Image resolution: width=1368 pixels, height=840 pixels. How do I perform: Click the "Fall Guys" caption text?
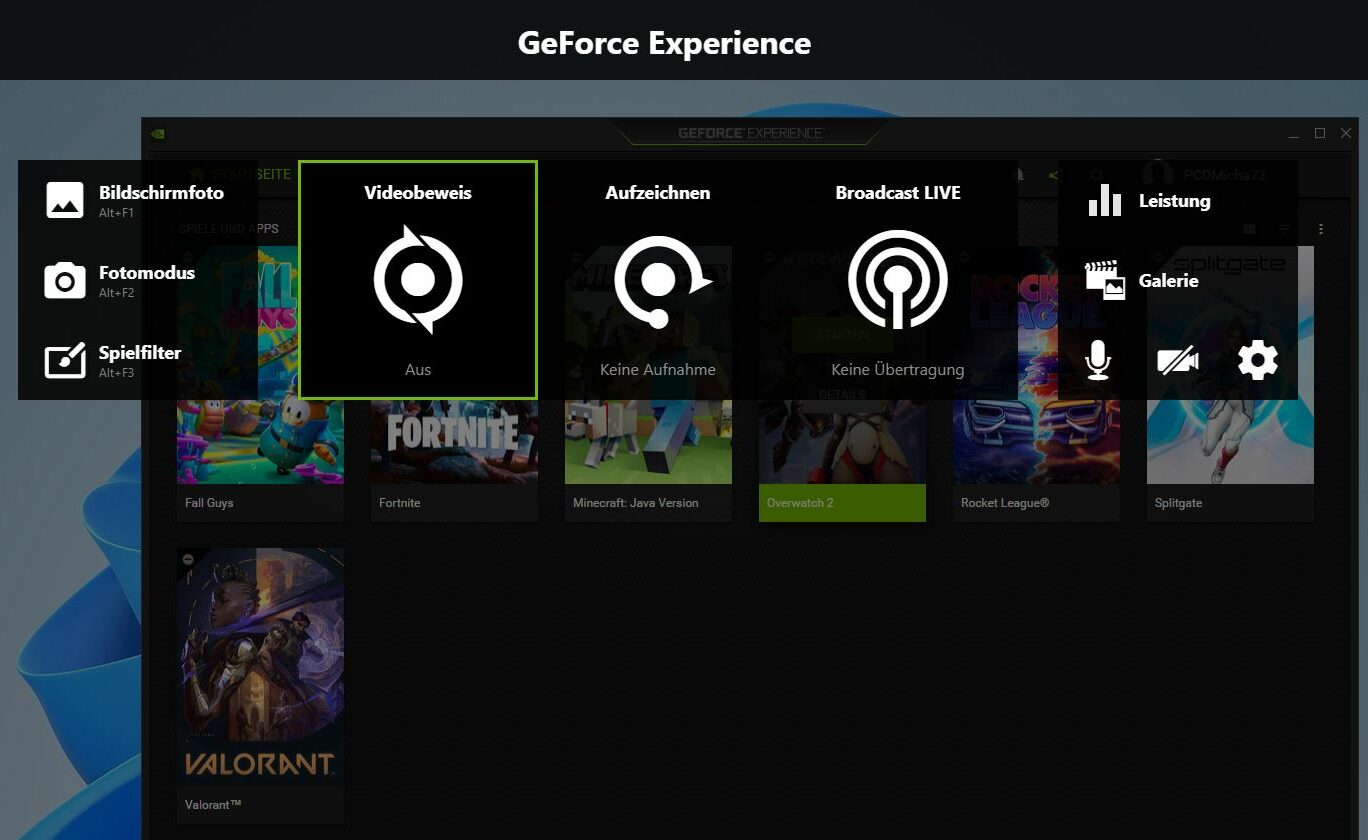pyautogui.click(x=209, y=503)
